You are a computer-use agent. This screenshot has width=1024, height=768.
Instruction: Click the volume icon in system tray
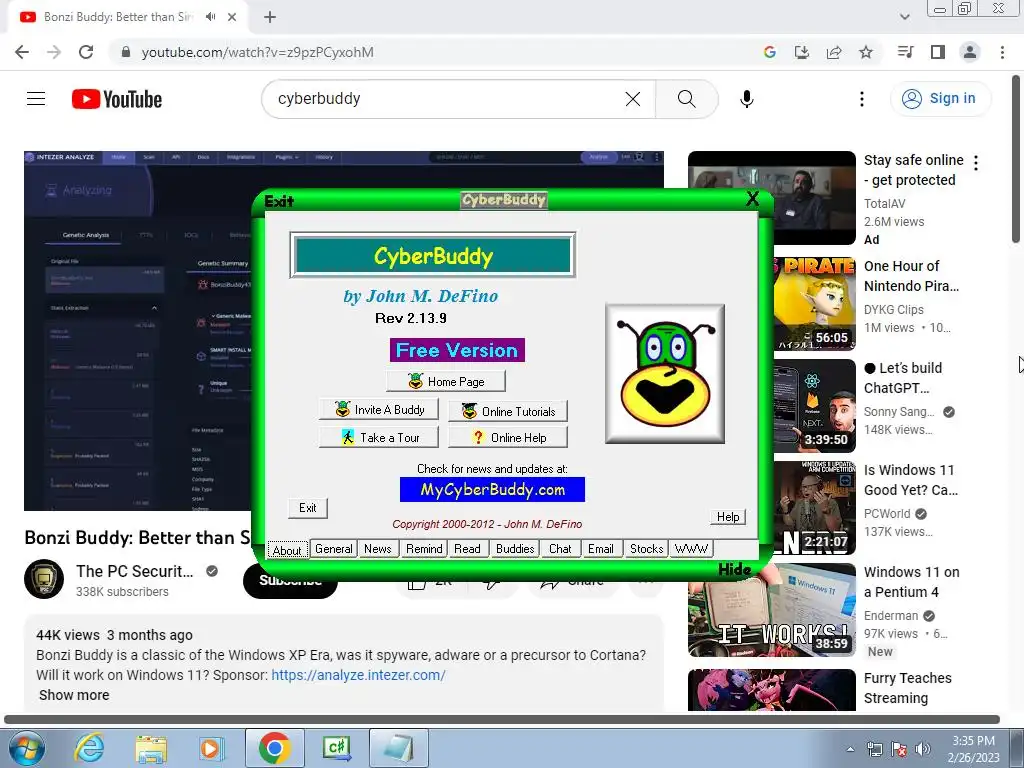[922, 749]
